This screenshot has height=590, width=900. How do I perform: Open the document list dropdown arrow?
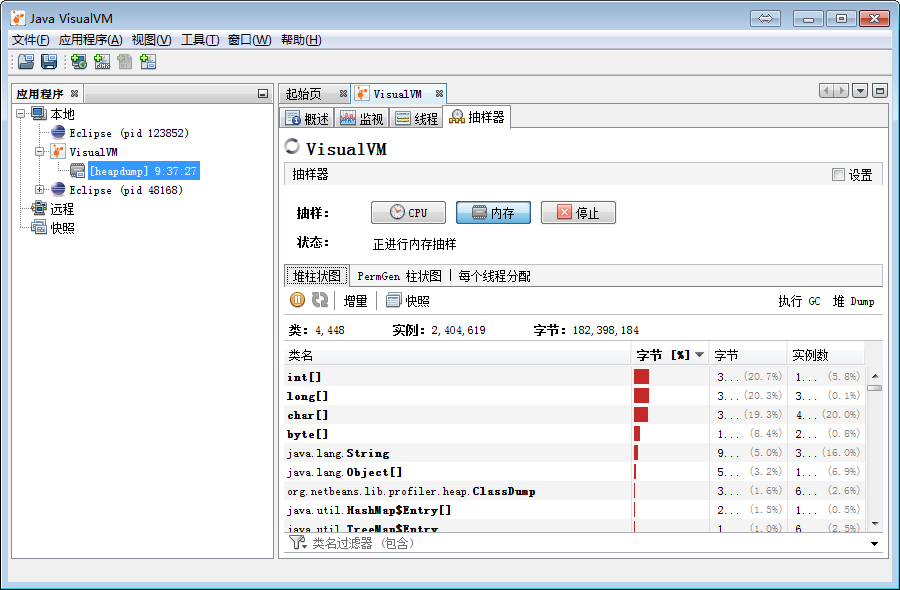pyautogui.click(x=860, y=91)
